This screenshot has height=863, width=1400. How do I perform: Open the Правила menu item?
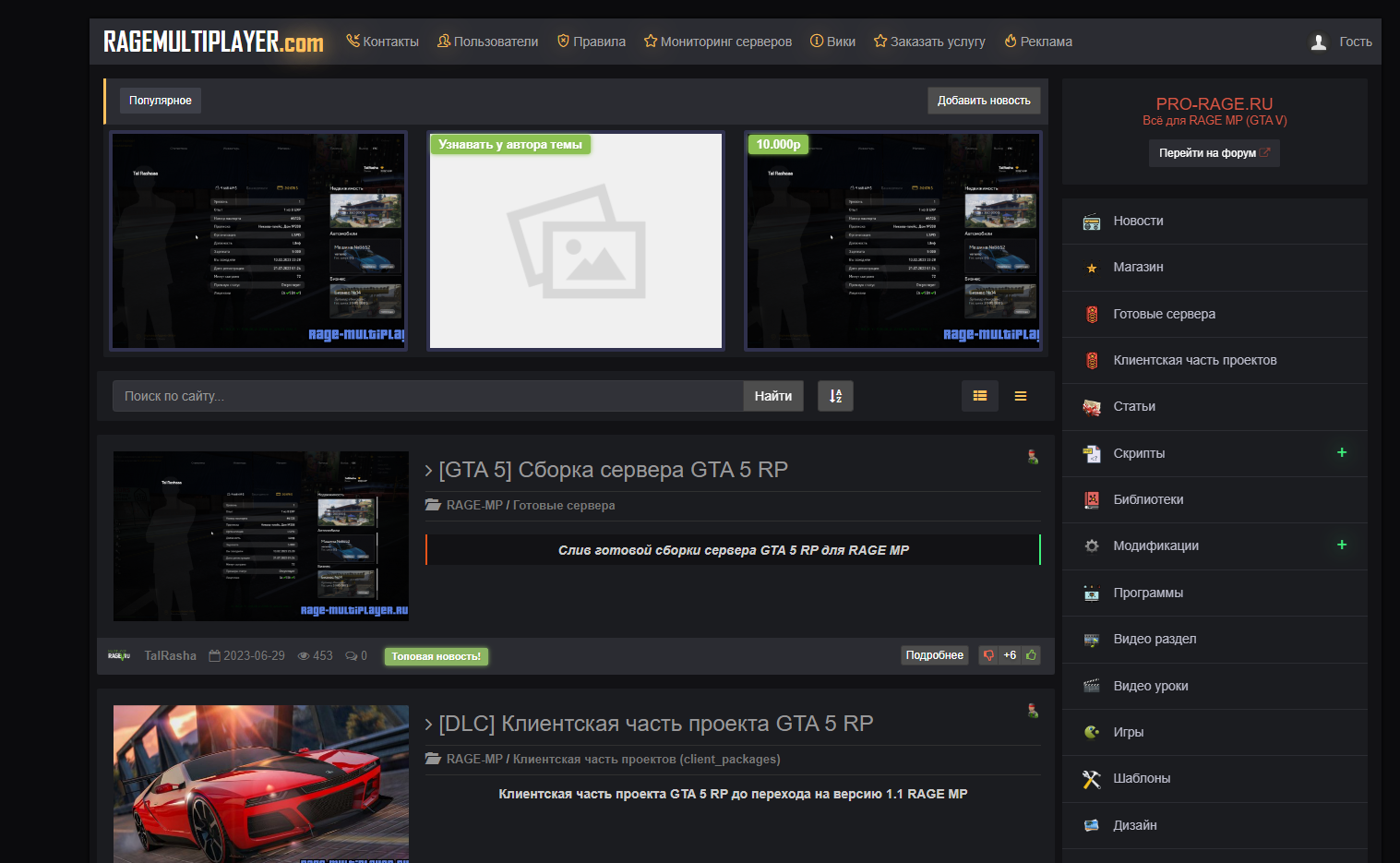coord(592,42)
